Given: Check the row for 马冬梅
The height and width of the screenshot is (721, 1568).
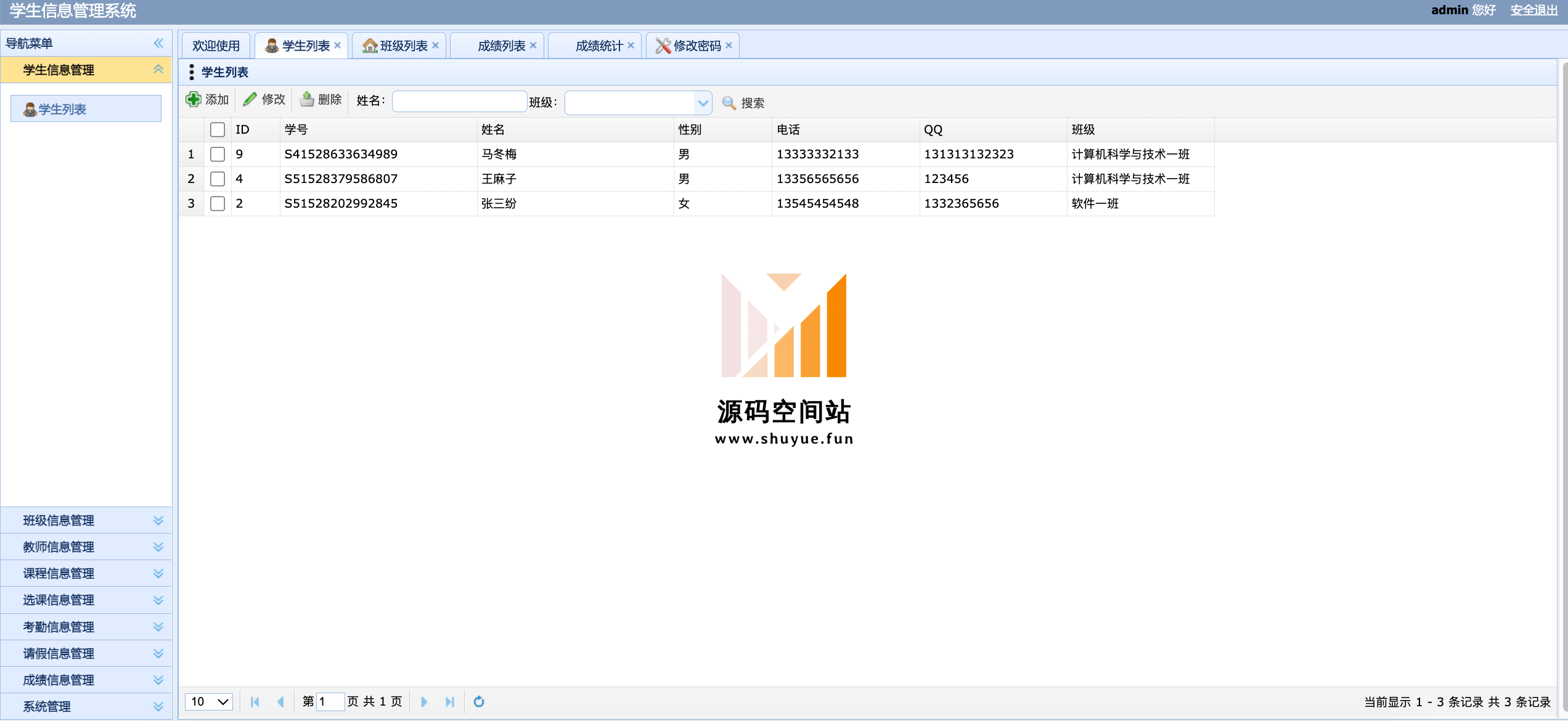Looking at the screenshot, I should pos(218,154).
